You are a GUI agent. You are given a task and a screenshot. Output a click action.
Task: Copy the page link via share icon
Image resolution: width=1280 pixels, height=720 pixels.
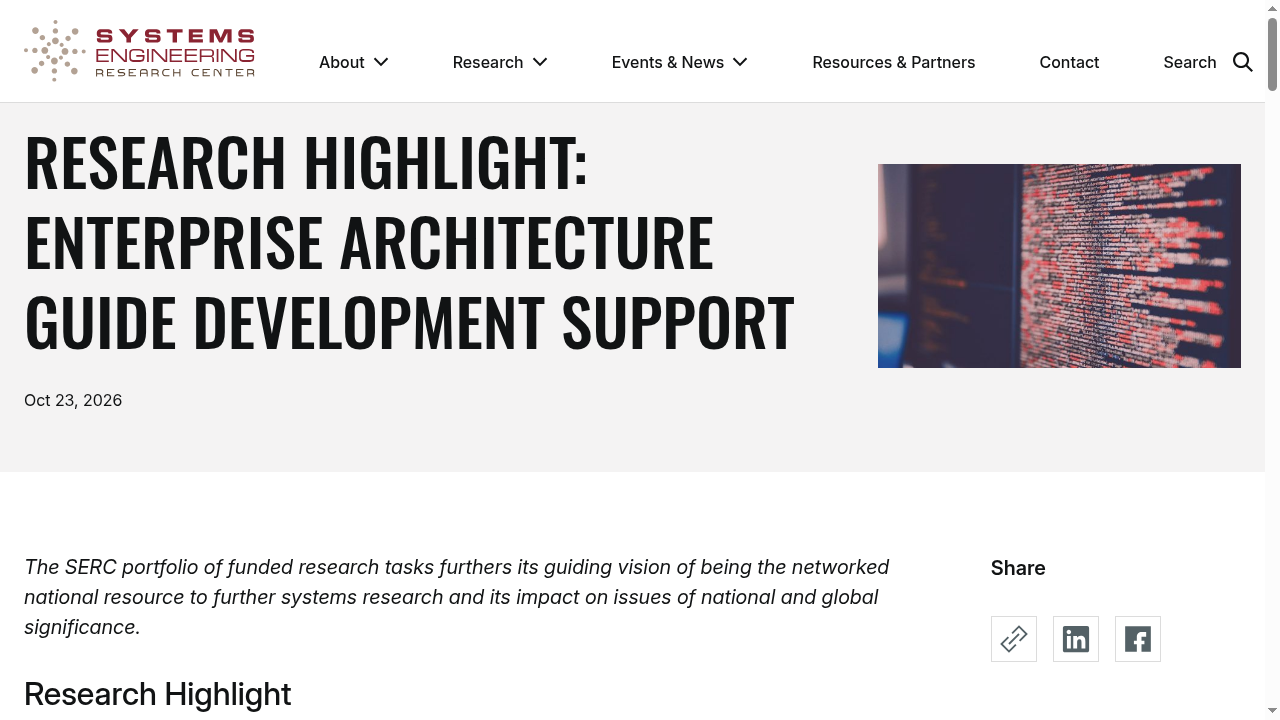(1014, 639)
